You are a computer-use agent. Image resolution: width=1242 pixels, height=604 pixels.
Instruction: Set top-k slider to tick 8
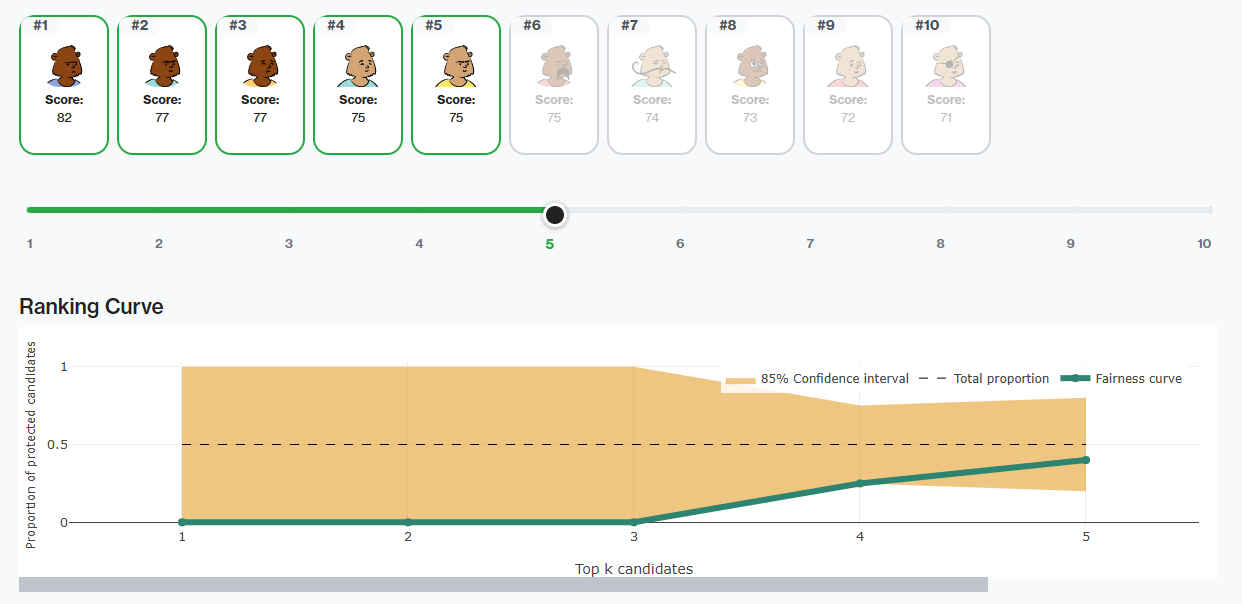coord(940,243)
